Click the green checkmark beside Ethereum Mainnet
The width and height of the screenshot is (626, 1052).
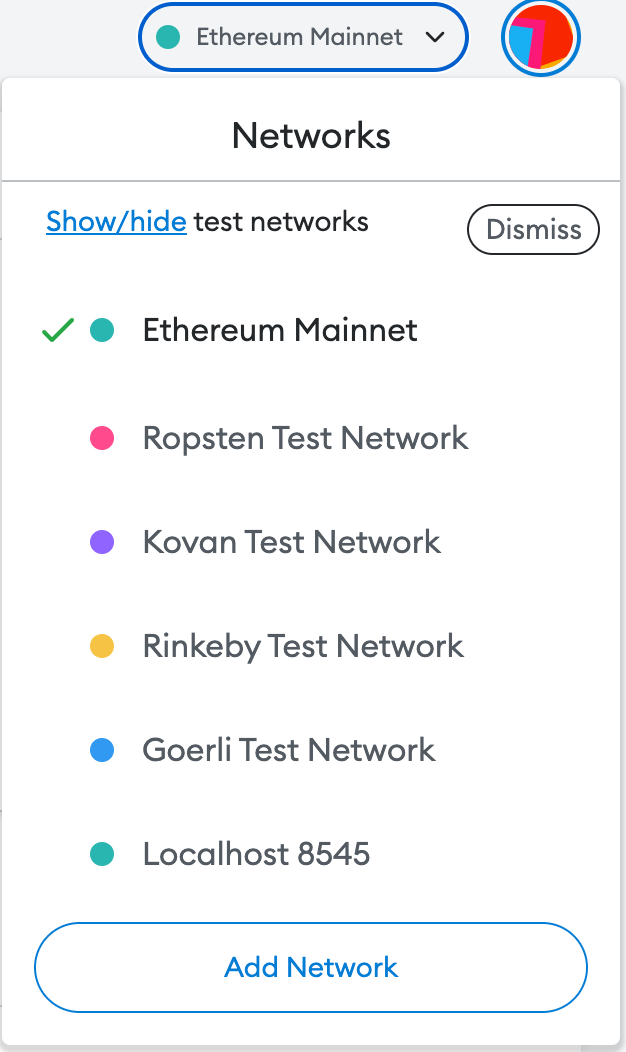[58, 331]
